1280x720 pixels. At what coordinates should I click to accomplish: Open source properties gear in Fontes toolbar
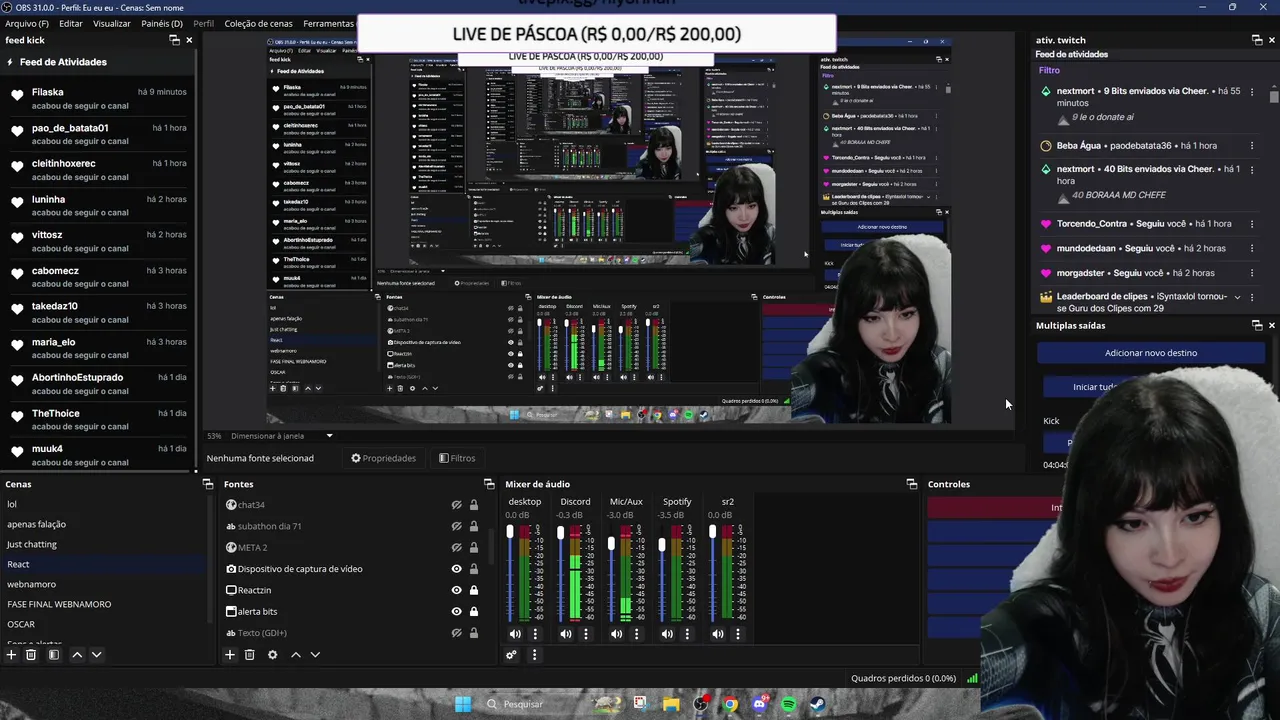pos(272,655)
